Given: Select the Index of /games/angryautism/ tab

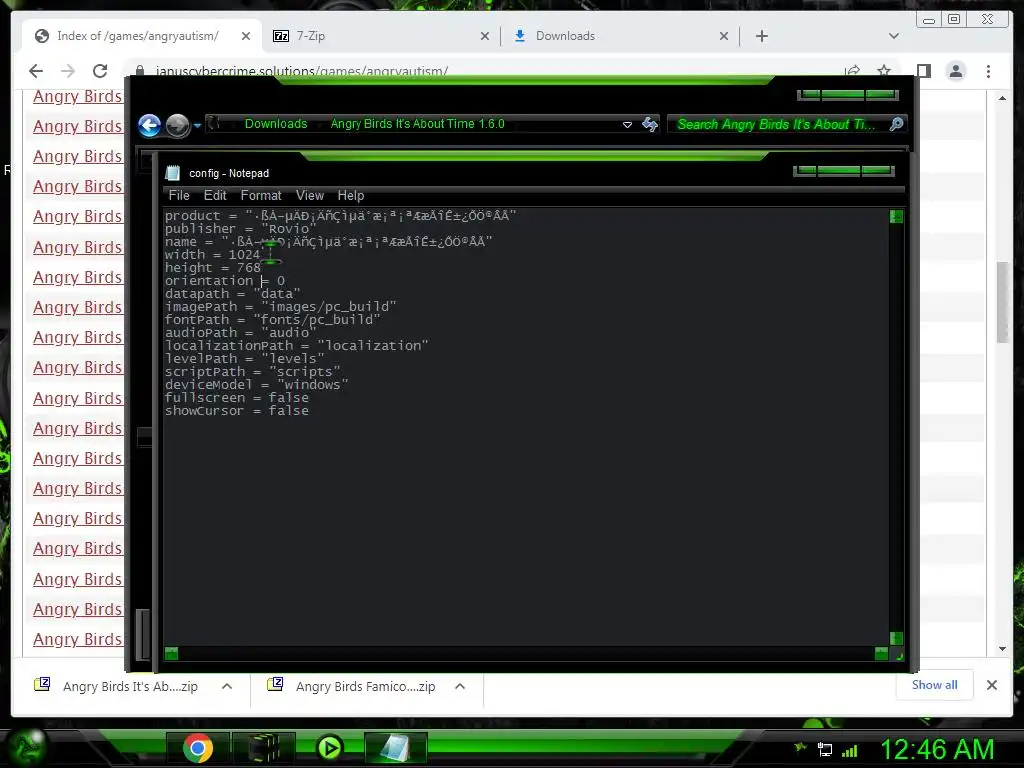Looking at the screenshot, I should pyautogui.click(x=142, y=36).
